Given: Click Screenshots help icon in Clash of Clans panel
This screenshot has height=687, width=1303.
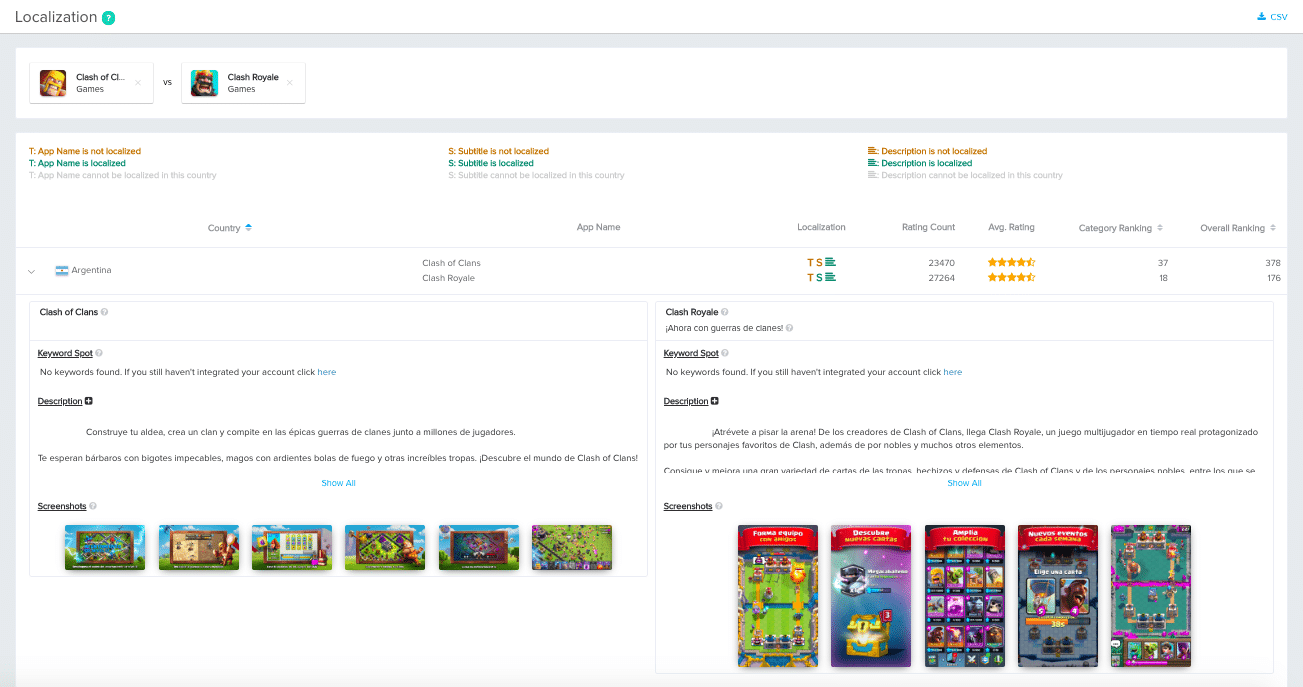Looking at the screenshot, I should (93, 506).
